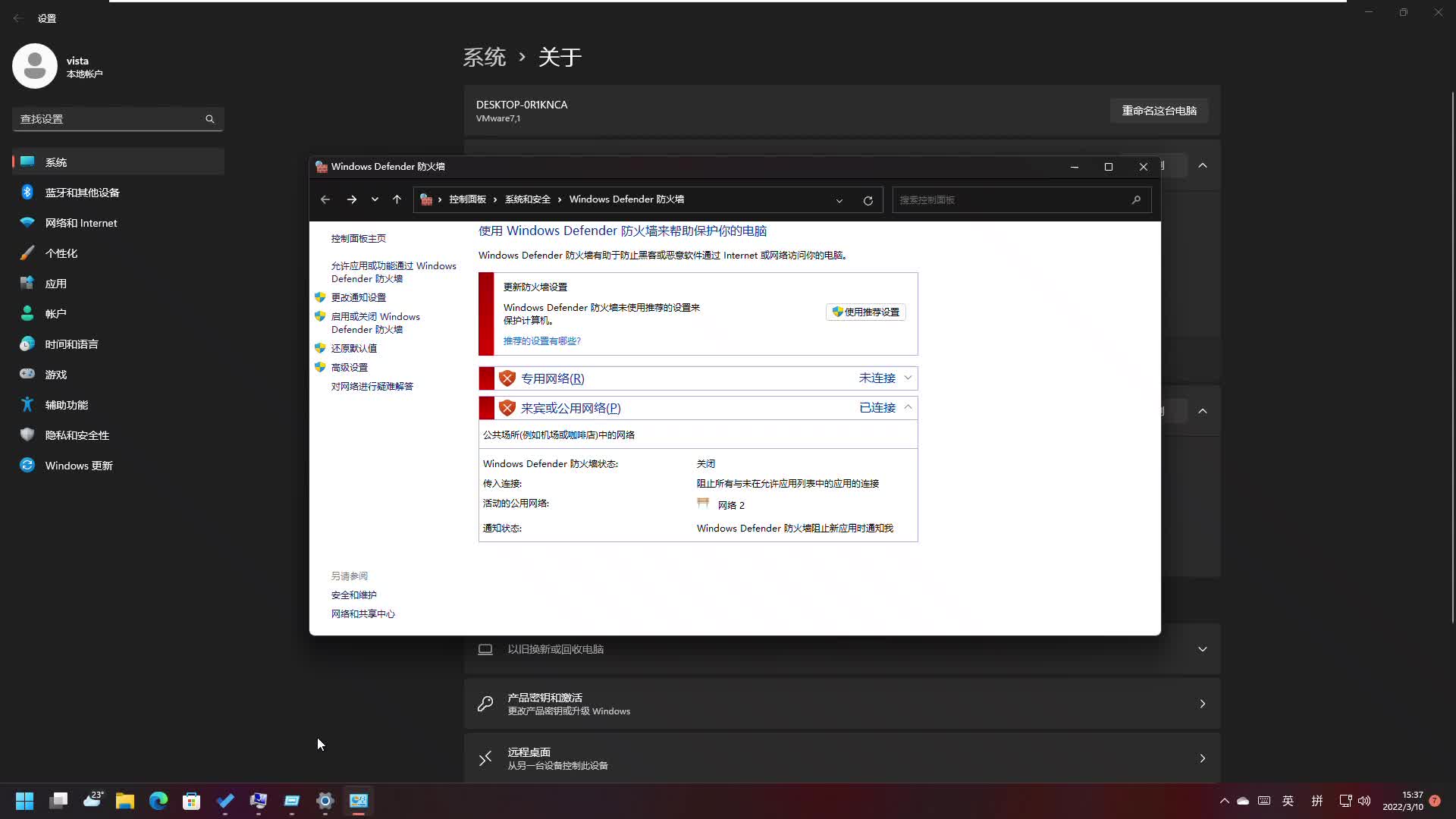
Task: Click 还原默认值 link
Action: click(x=354, y=348)
